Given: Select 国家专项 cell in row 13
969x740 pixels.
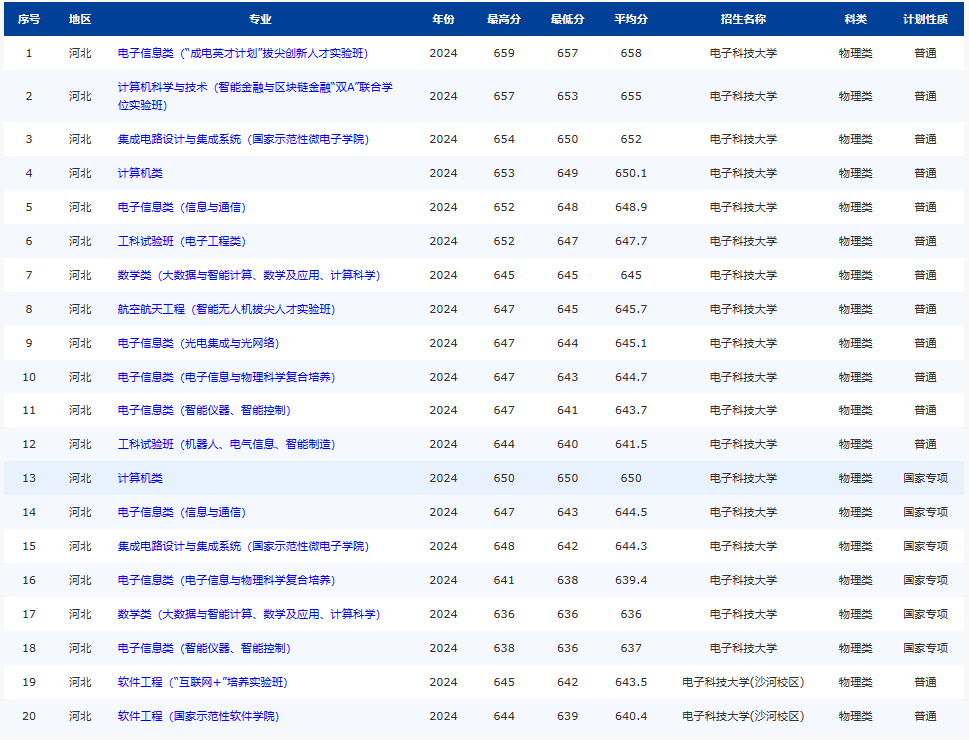Looking at the screenshot, I should click(x=926, y=478).
